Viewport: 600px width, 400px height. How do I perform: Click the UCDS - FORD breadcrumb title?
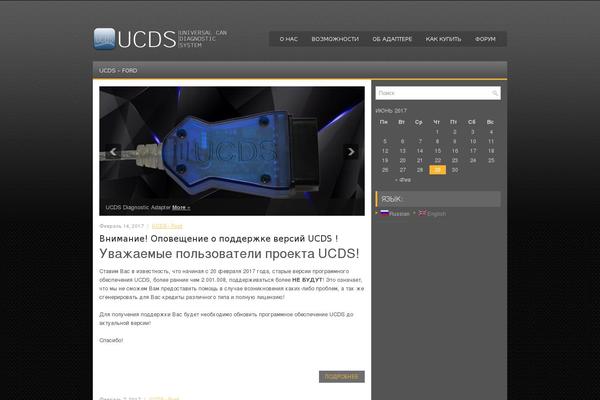pyautogui.click(x=118, y=70)
